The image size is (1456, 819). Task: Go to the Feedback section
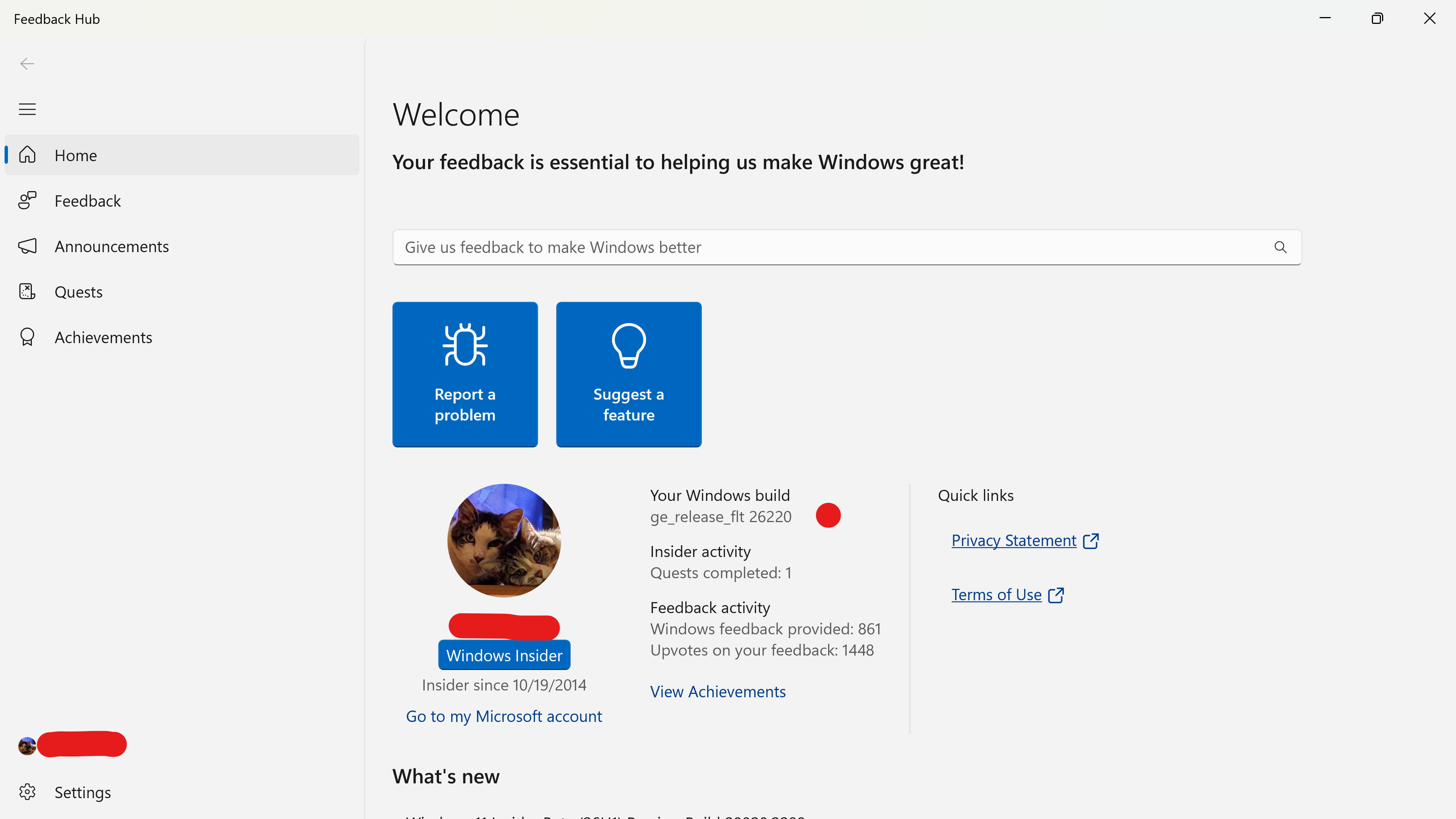tap(182, 201)
